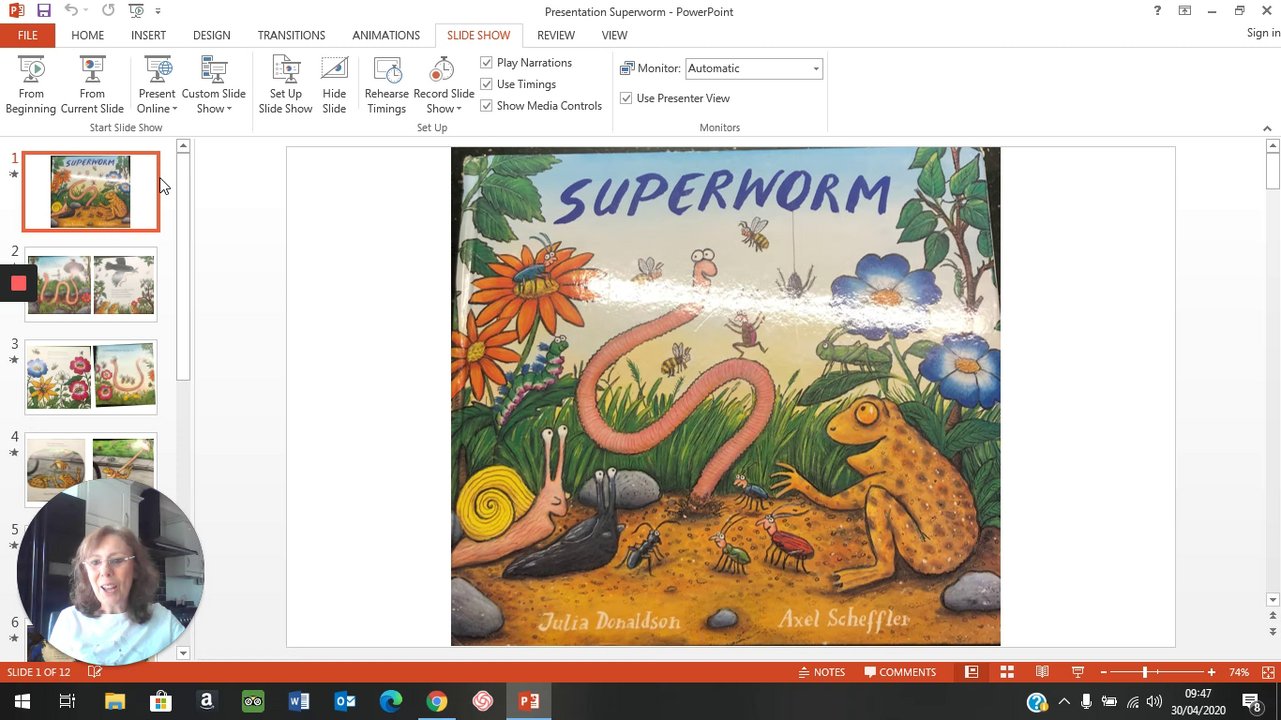Customize Quick Access Toolbar dropdown
1281x720 pixels.
pos(158,11)
